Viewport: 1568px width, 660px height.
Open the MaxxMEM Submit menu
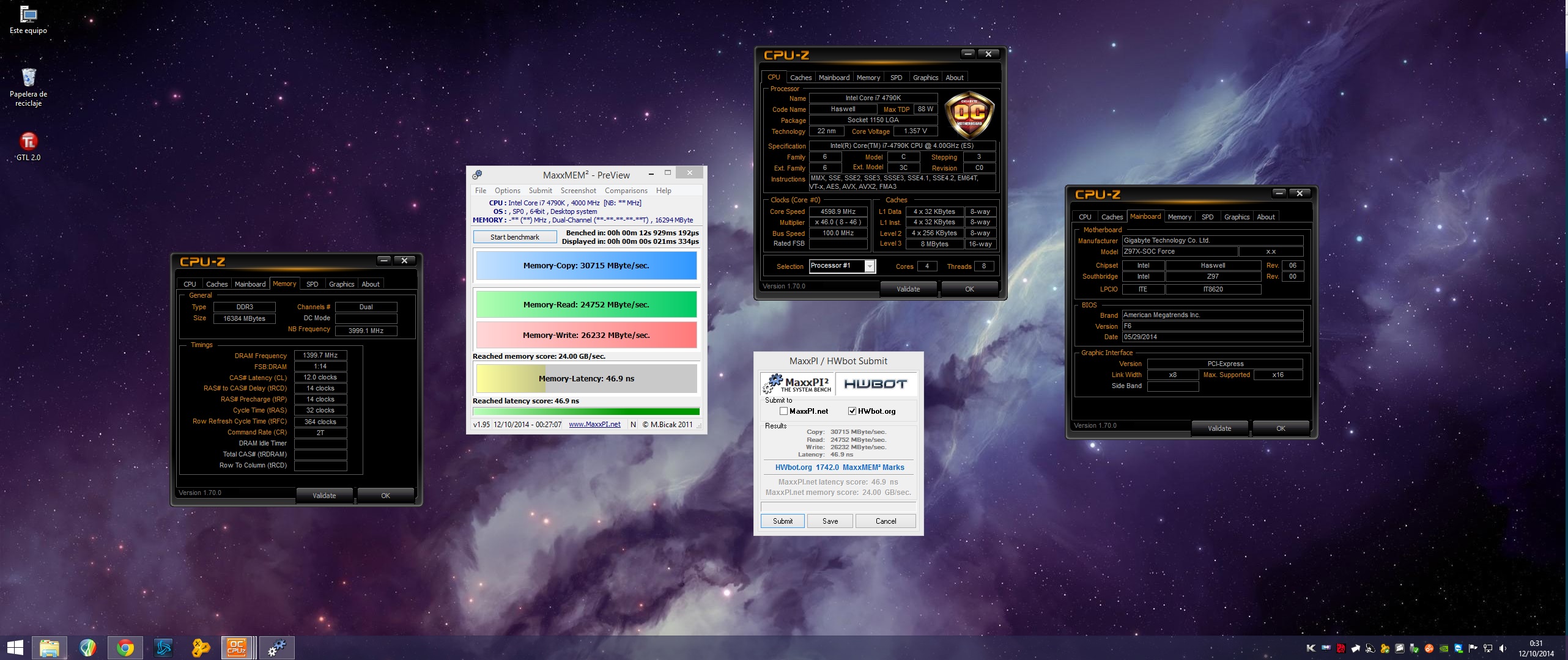coord(540,191)
